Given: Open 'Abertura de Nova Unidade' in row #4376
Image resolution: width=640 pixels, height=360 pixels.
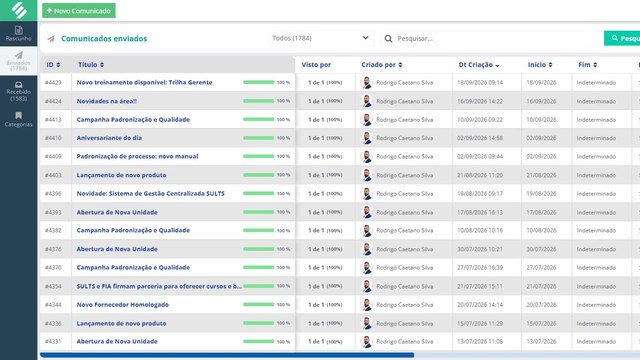Looking at the screenshot, I should [117, 249].
